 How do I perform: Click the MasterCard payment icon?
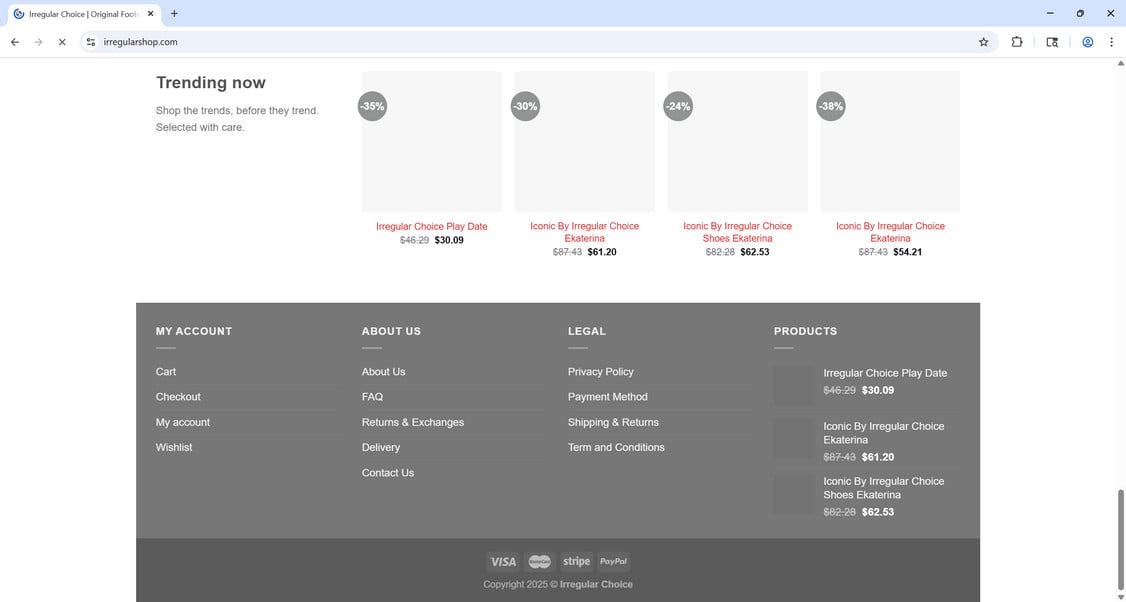(539, 562)
